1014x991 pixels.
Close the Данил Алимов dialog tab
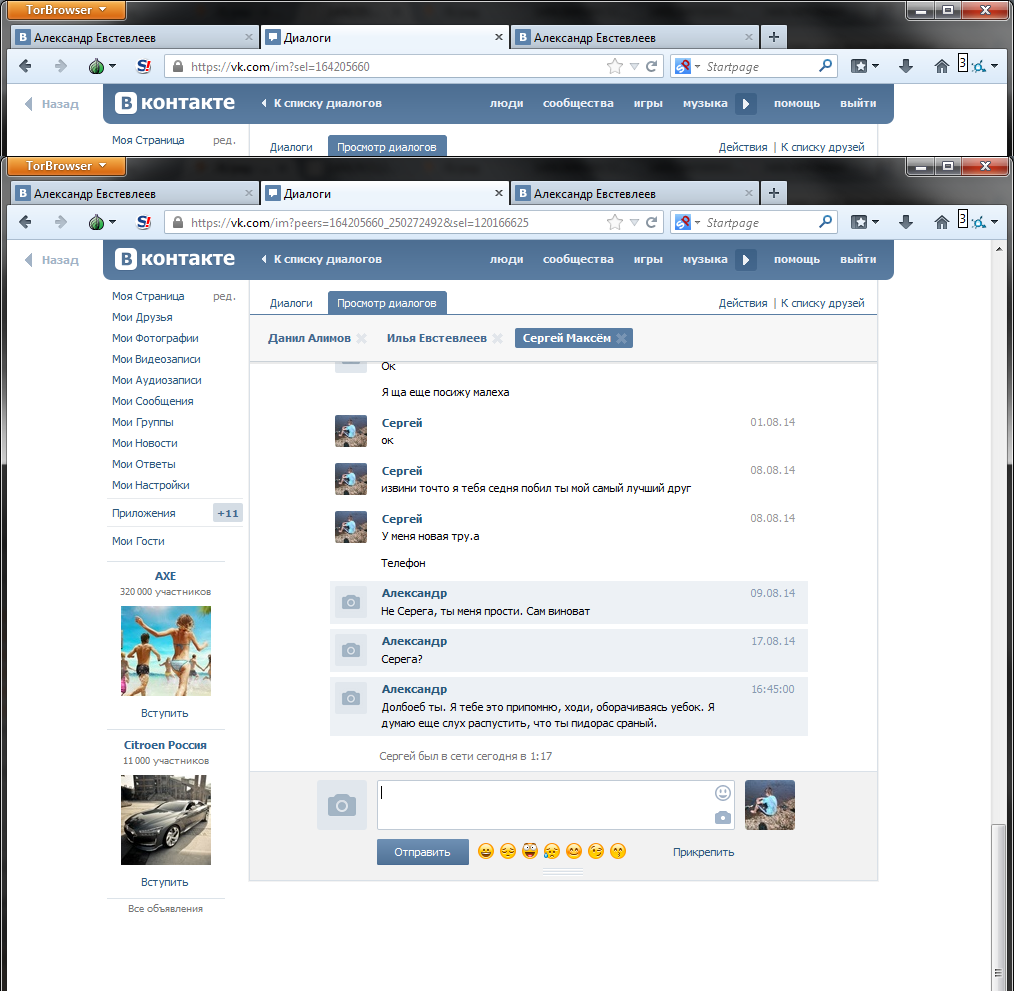pos(361,338)
